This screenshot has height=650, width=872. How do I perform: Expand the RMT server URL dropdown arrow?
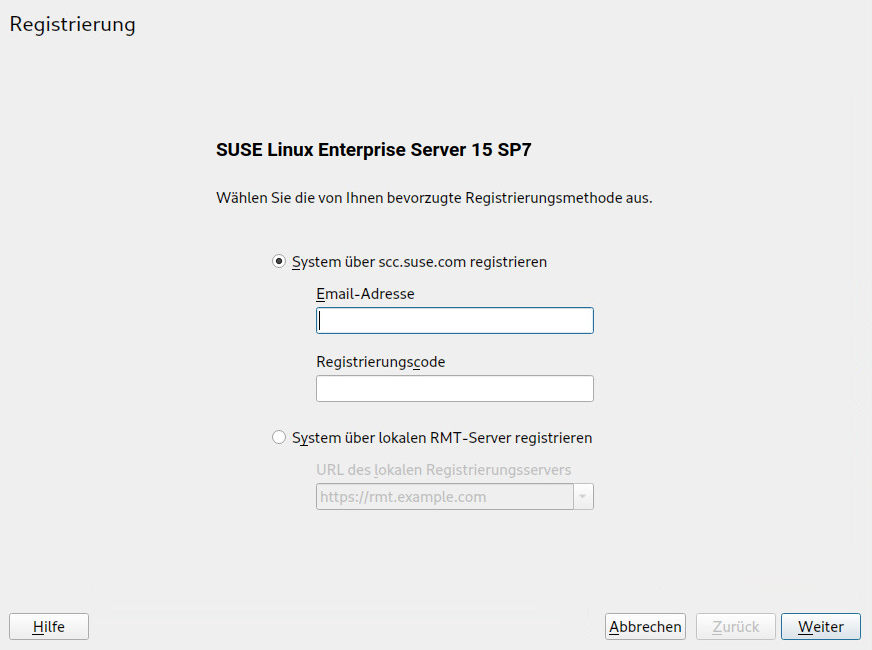583,497
